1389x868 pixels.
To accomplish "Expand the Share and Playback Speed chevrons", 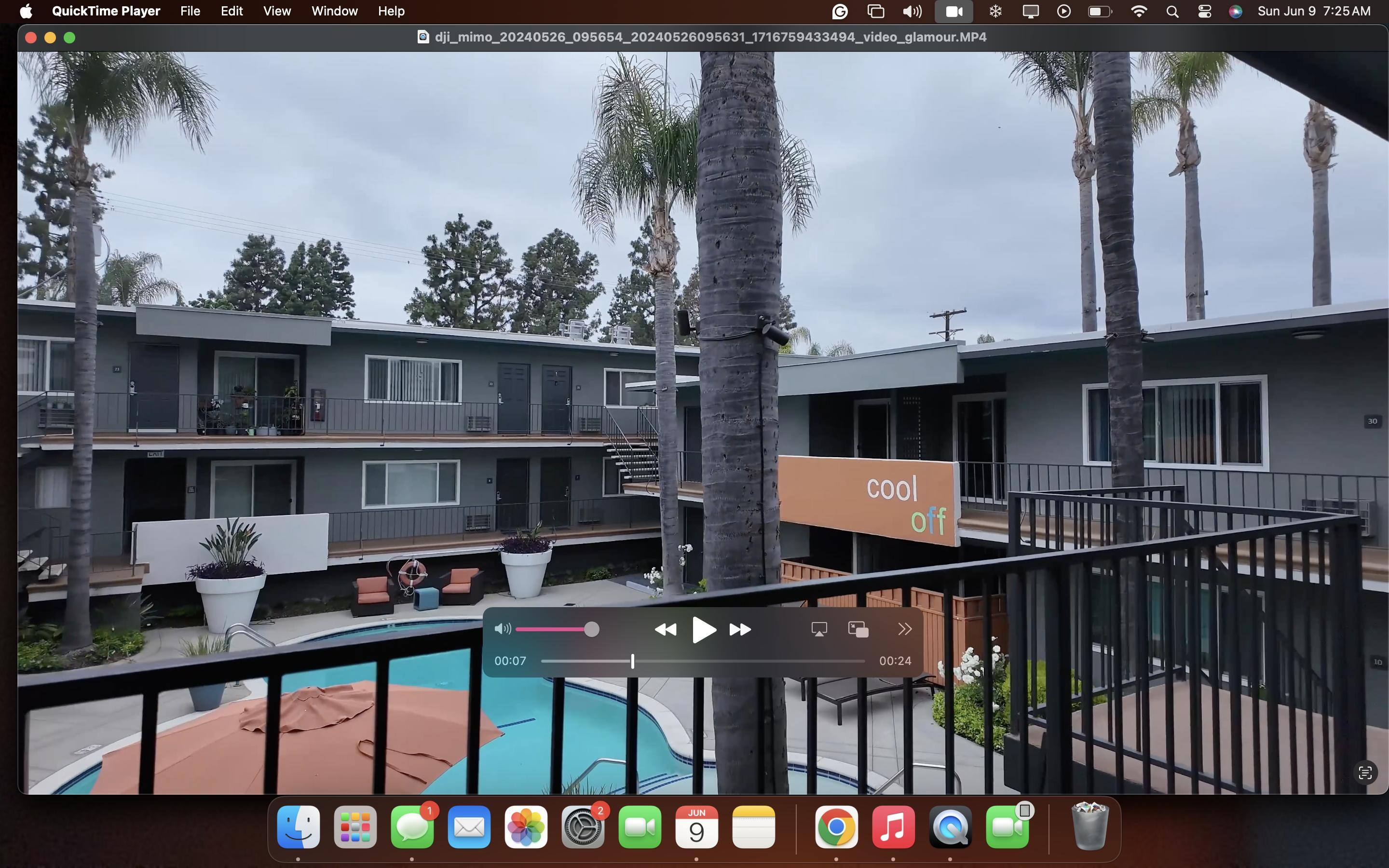I will click(905, 630).
